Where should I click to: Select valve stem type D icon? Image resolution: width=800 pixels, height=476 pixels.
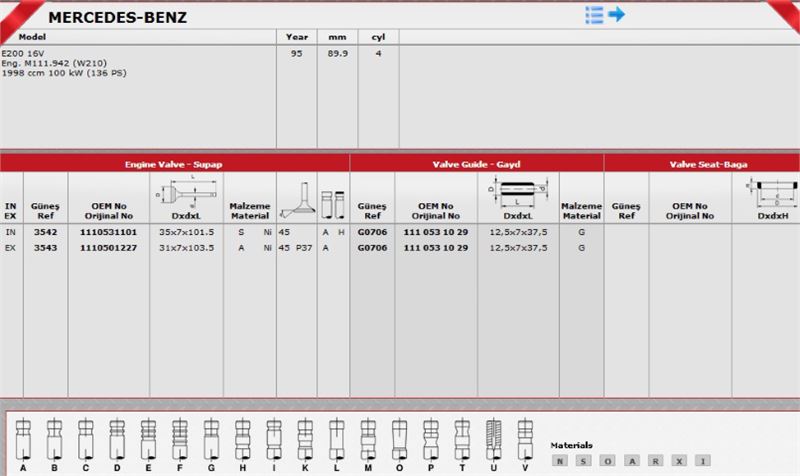(x=117, y=439)
